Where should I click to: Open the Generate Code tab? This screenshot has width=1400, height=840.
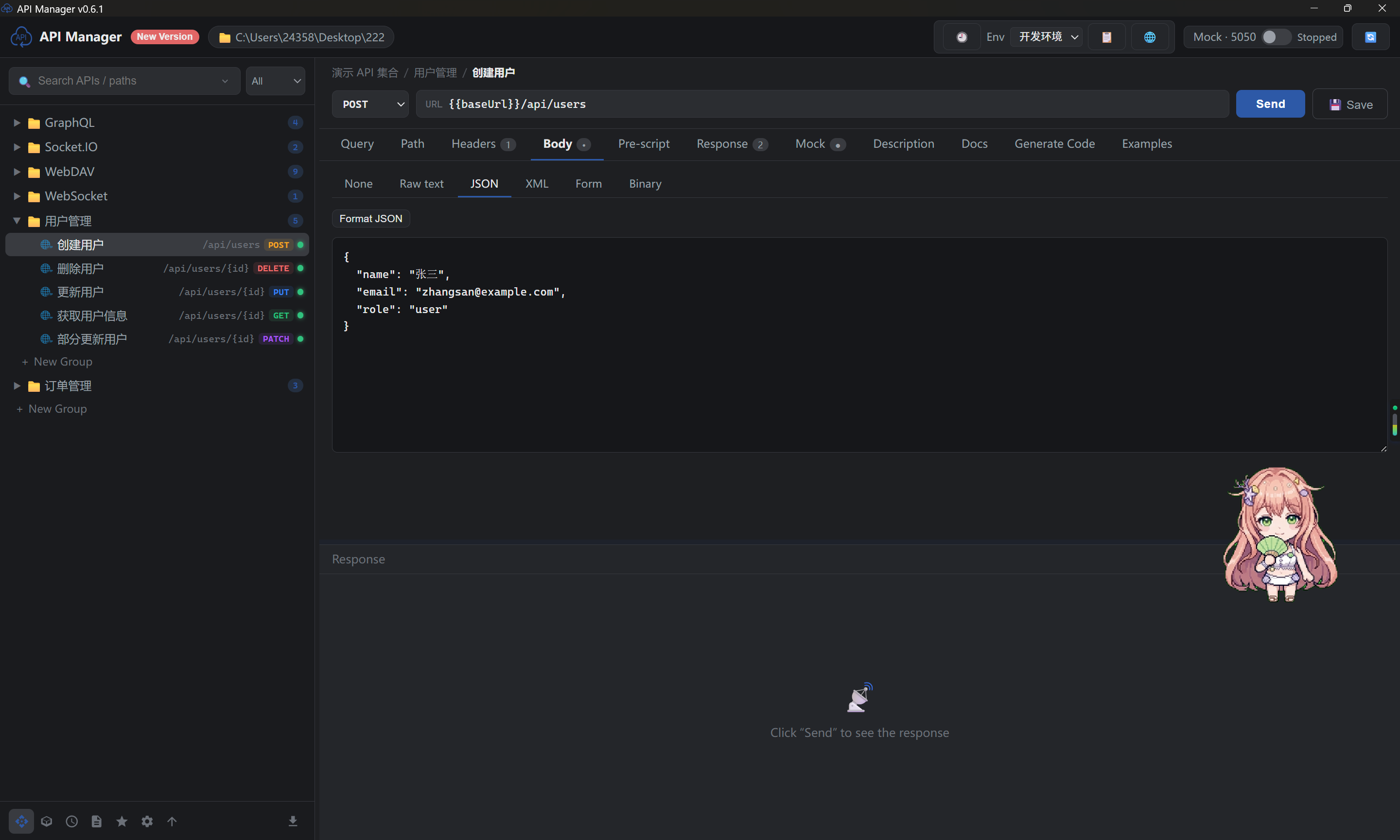[x=1054, y=144]
